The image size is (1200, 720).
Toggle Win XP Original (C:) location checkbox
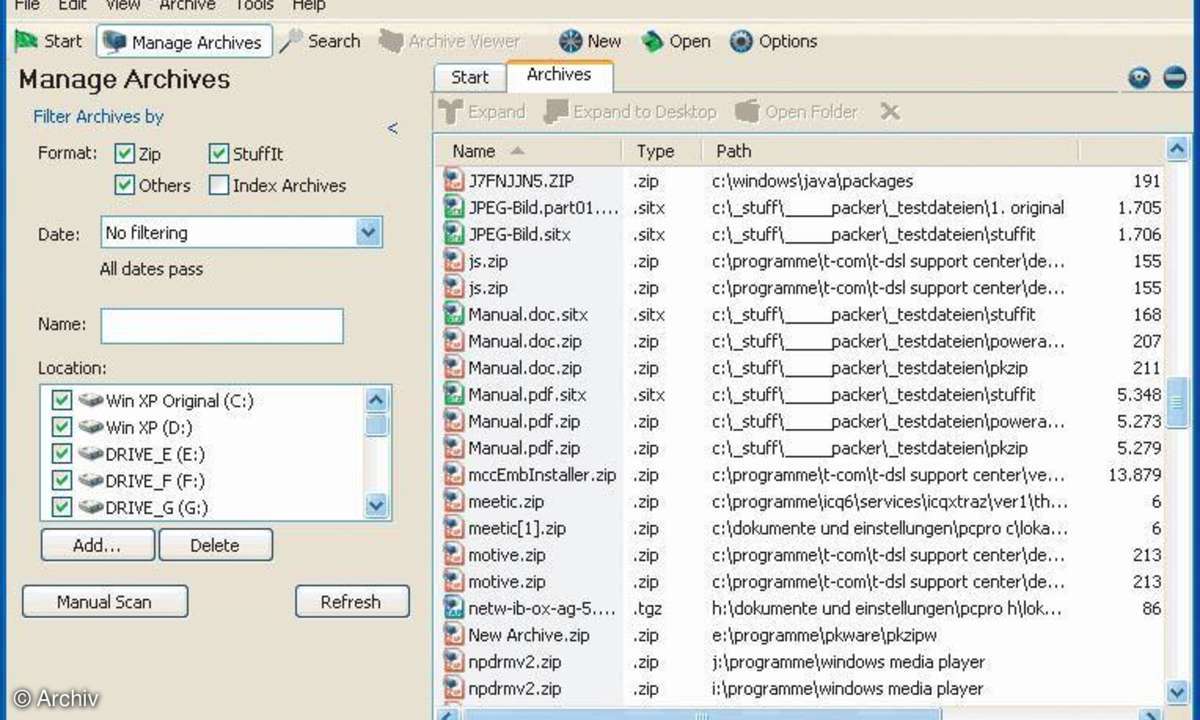(61, 400)
